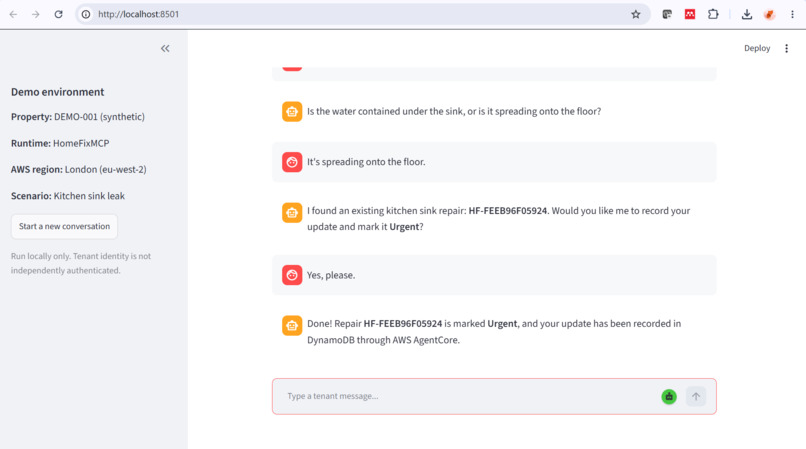Image resolution: width=806 pixels, height=449 pixels.
Task: Open the browser profile avatar
Action: point(770,14)
